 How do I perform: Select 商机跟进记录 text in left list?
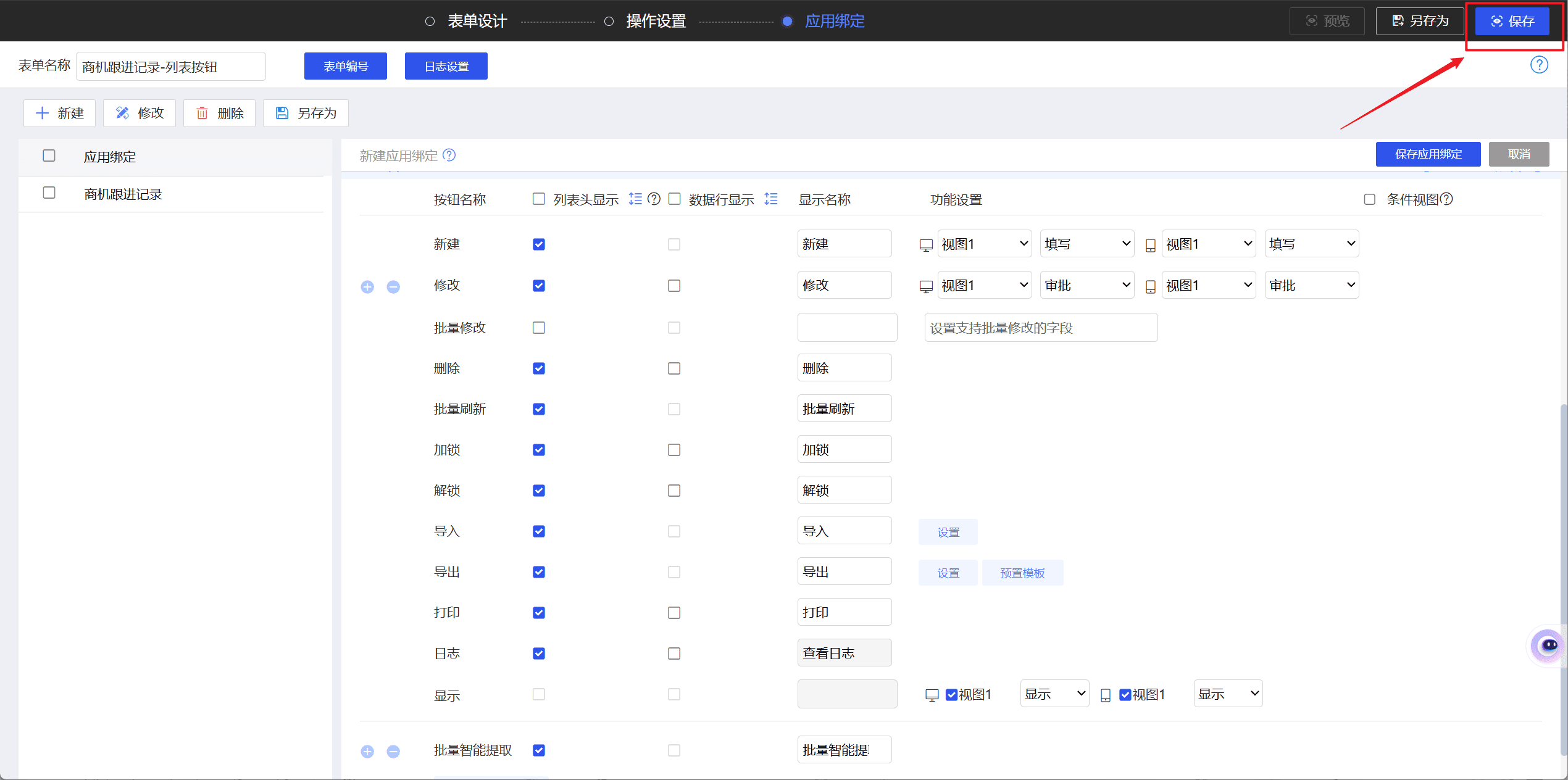coord(123,194)
